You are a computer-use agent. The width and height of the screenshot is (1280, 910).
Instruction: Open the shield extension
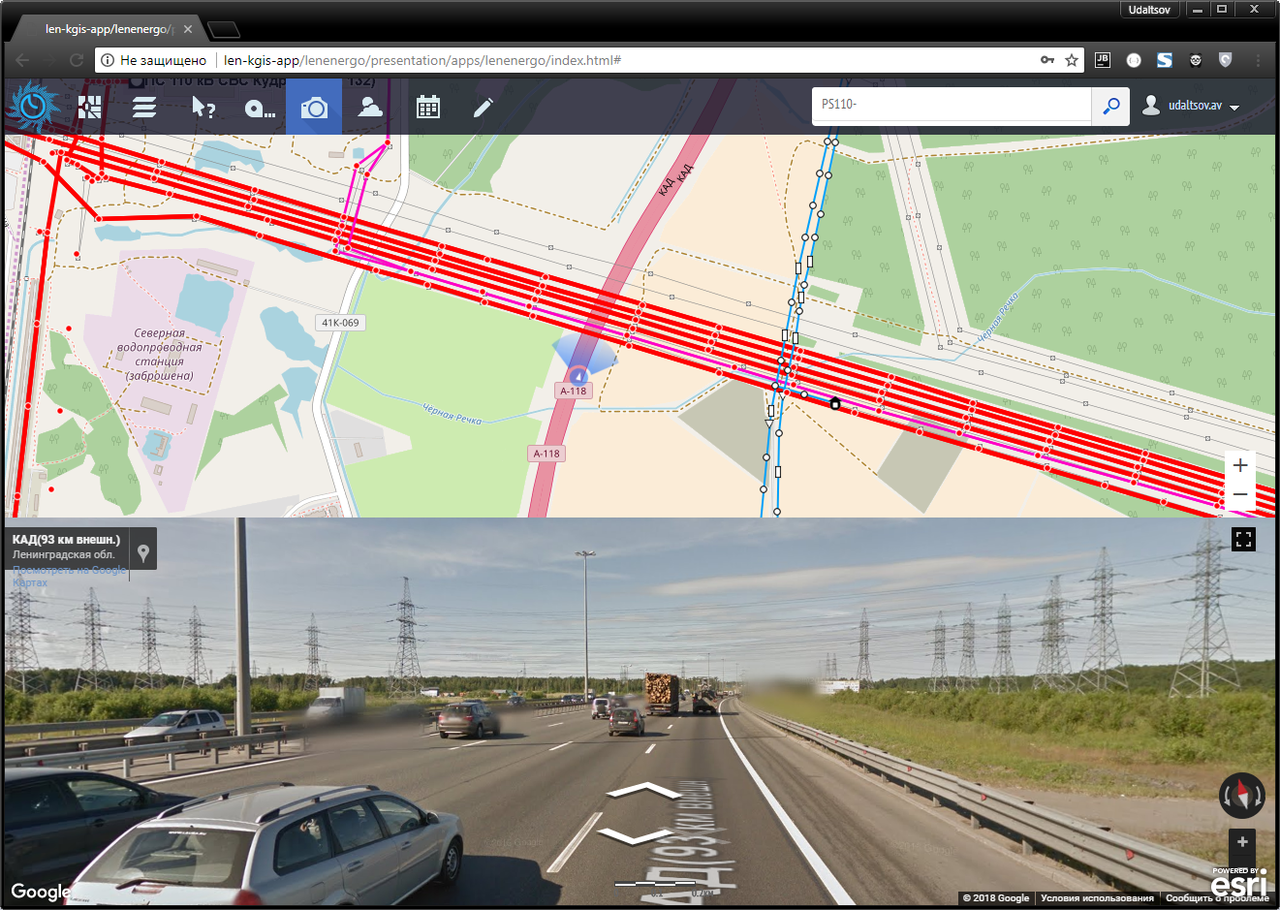tap(1225, 60)
